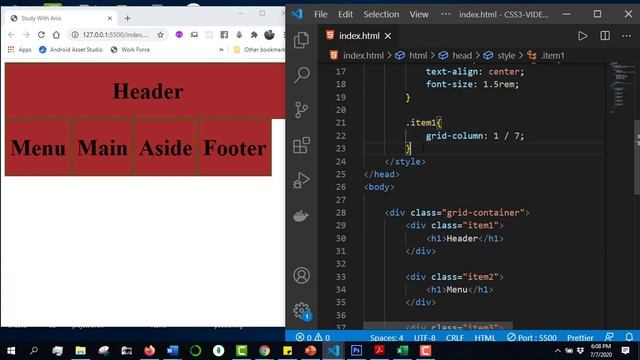Open the purple extension icon in Chrome
The width and height of the screenshot is (640, 360).
(179, 35)
